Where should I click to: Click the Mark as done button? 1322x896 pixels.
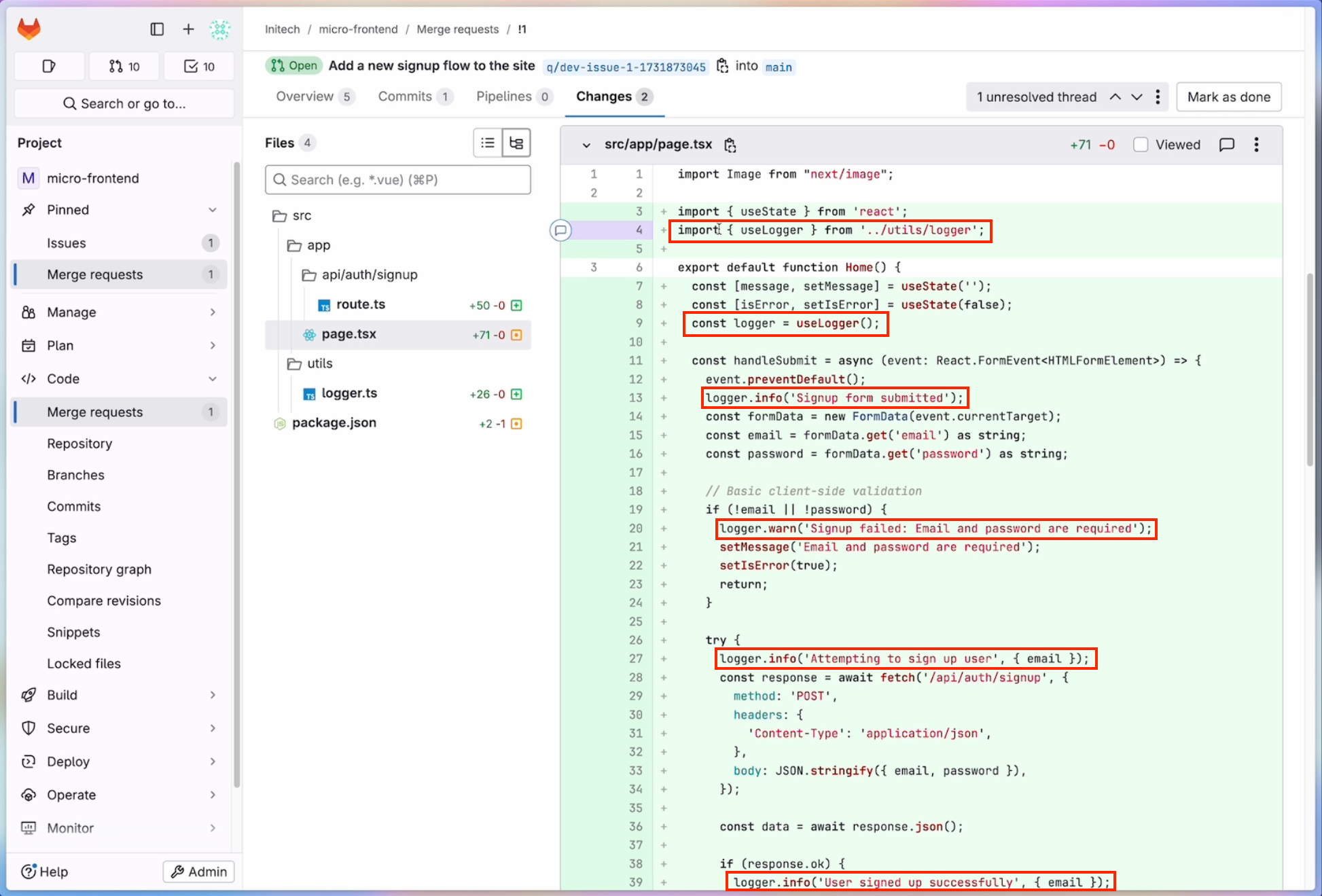pos(1228,97)
